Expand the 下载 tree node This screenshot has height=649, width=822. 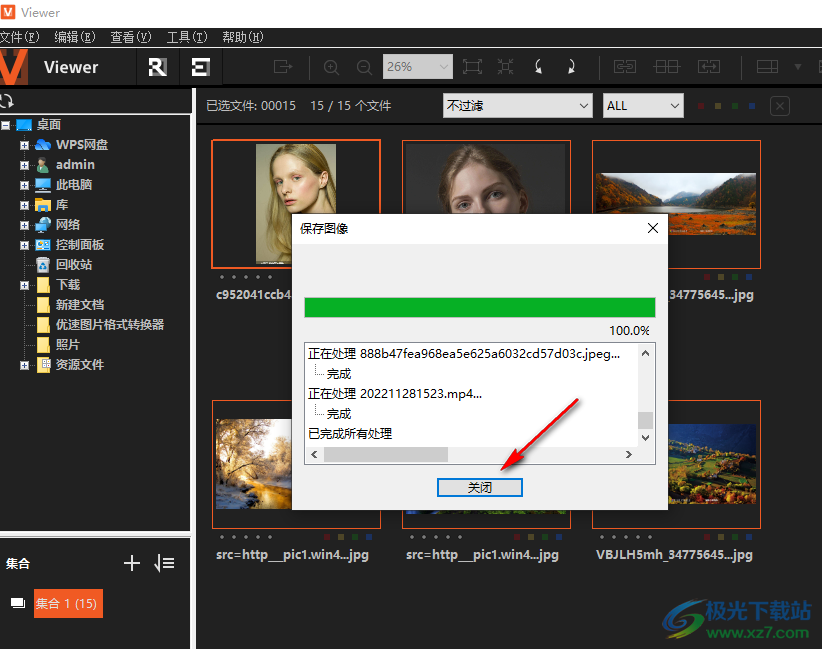(24, 285)
